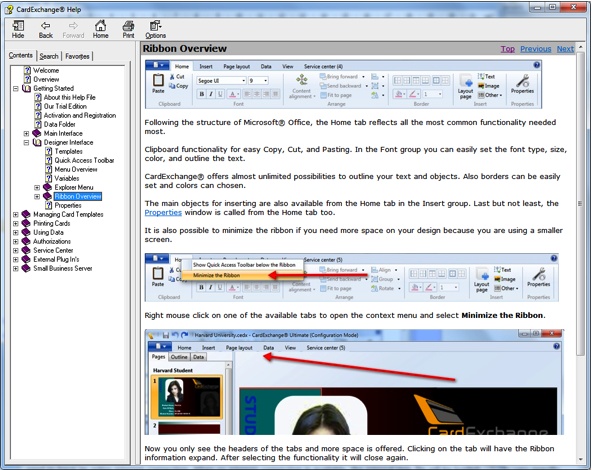
Task: Select About this Help File topic
Action: [x=69, y=97]
